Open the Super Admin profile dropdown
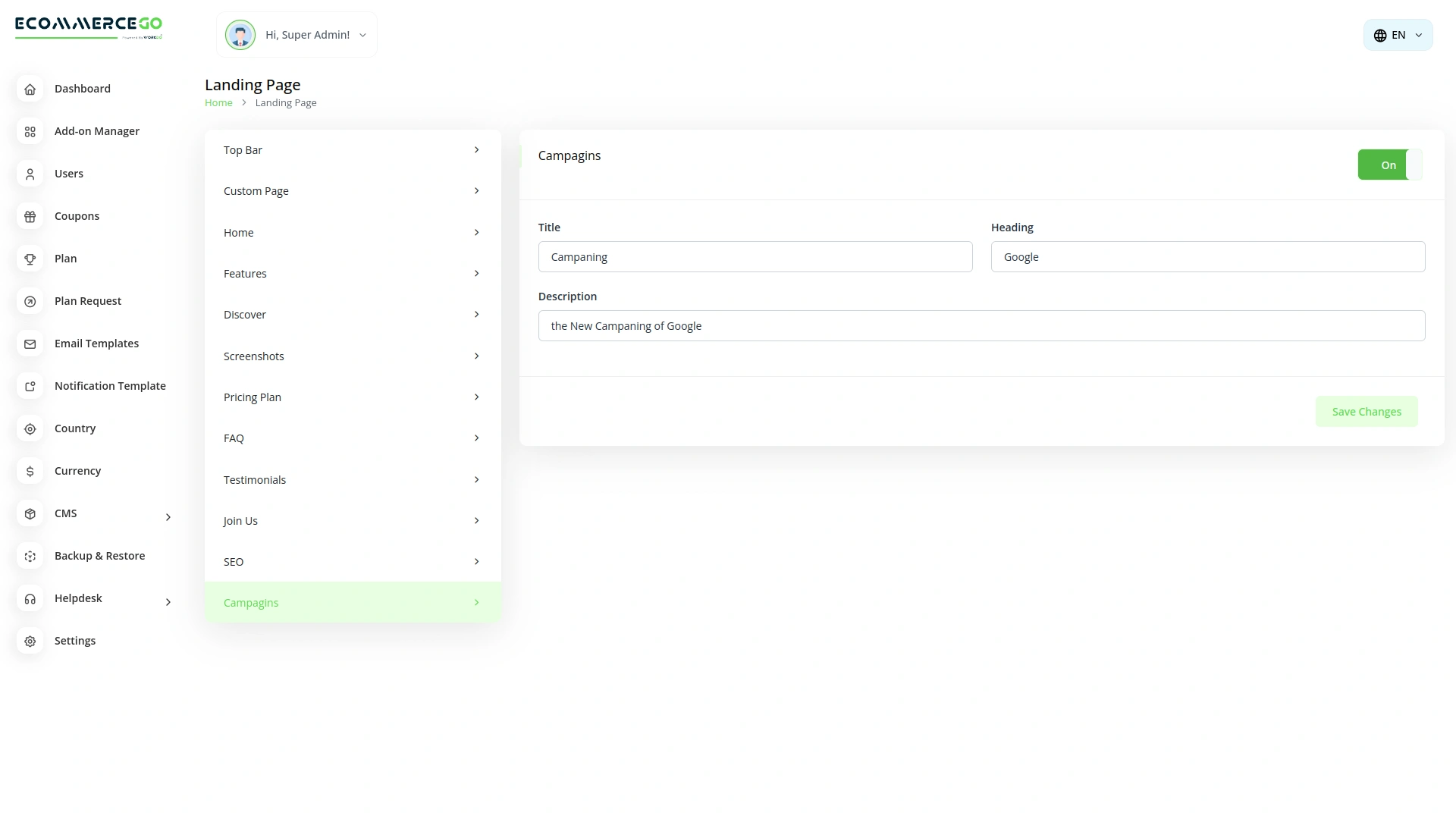Image resolution: width=1456 pixels, height=819 pixels. 297,35
